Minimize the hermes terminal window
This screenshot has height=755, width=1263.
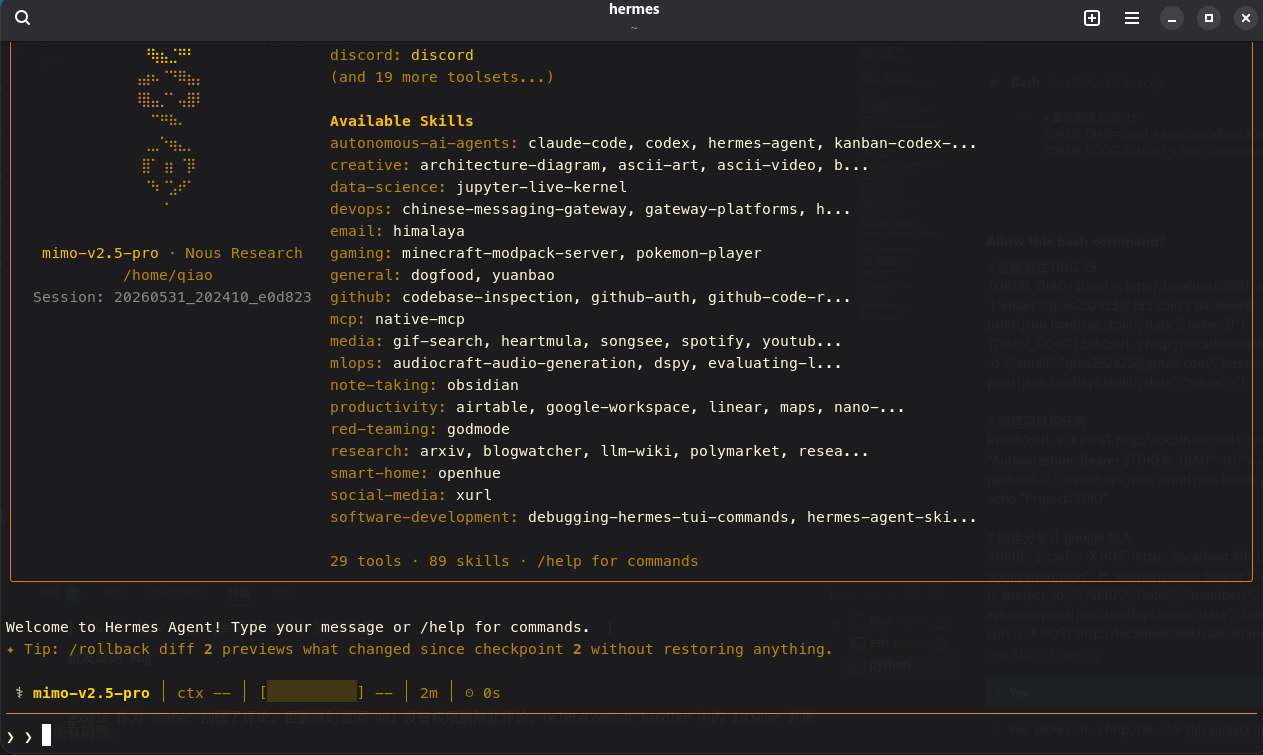point(1172,18)
